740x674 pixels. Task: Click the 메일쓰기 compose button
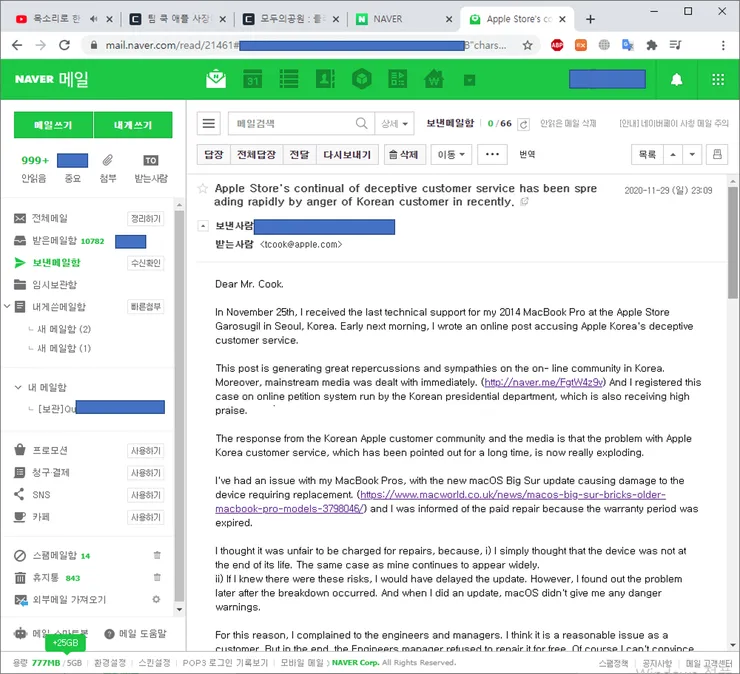pyautogui.click(x=53, y=125)
